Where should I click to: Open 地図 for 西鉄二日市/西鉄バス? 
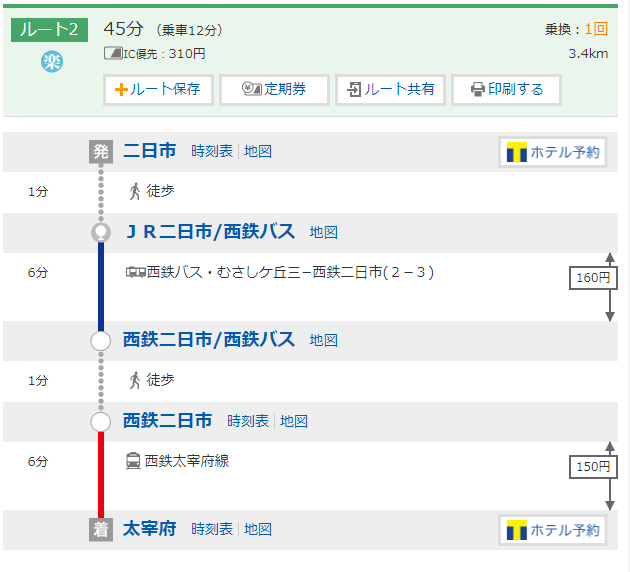[x=323, y=340]
